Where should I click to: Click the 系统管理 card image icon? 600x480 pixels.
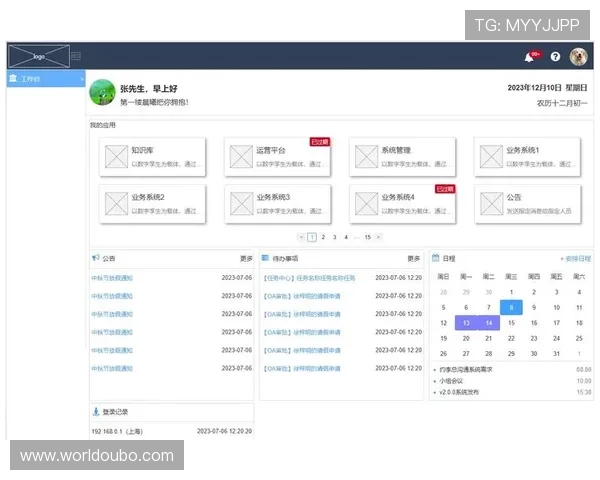(x=366, y=157)
